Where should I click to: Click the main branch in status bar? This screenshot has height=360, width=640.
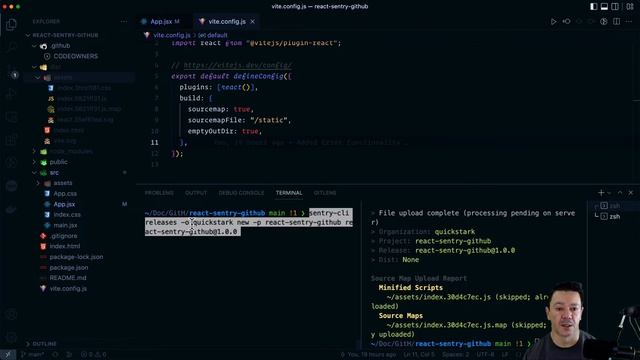tap(32, 354)
